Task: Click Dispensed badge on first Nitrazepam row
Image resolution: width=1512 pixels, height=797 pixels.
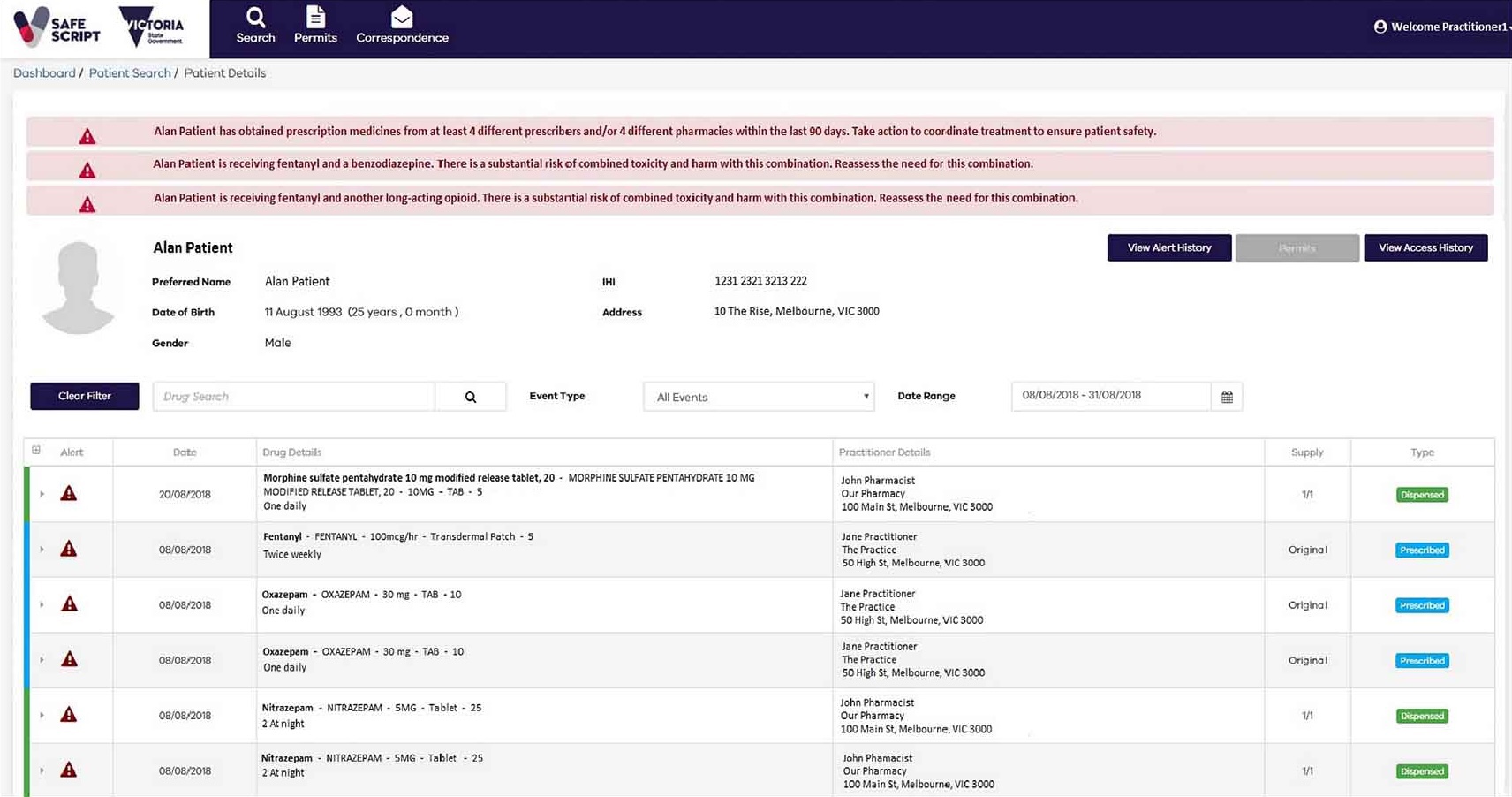Action: 1422,716
